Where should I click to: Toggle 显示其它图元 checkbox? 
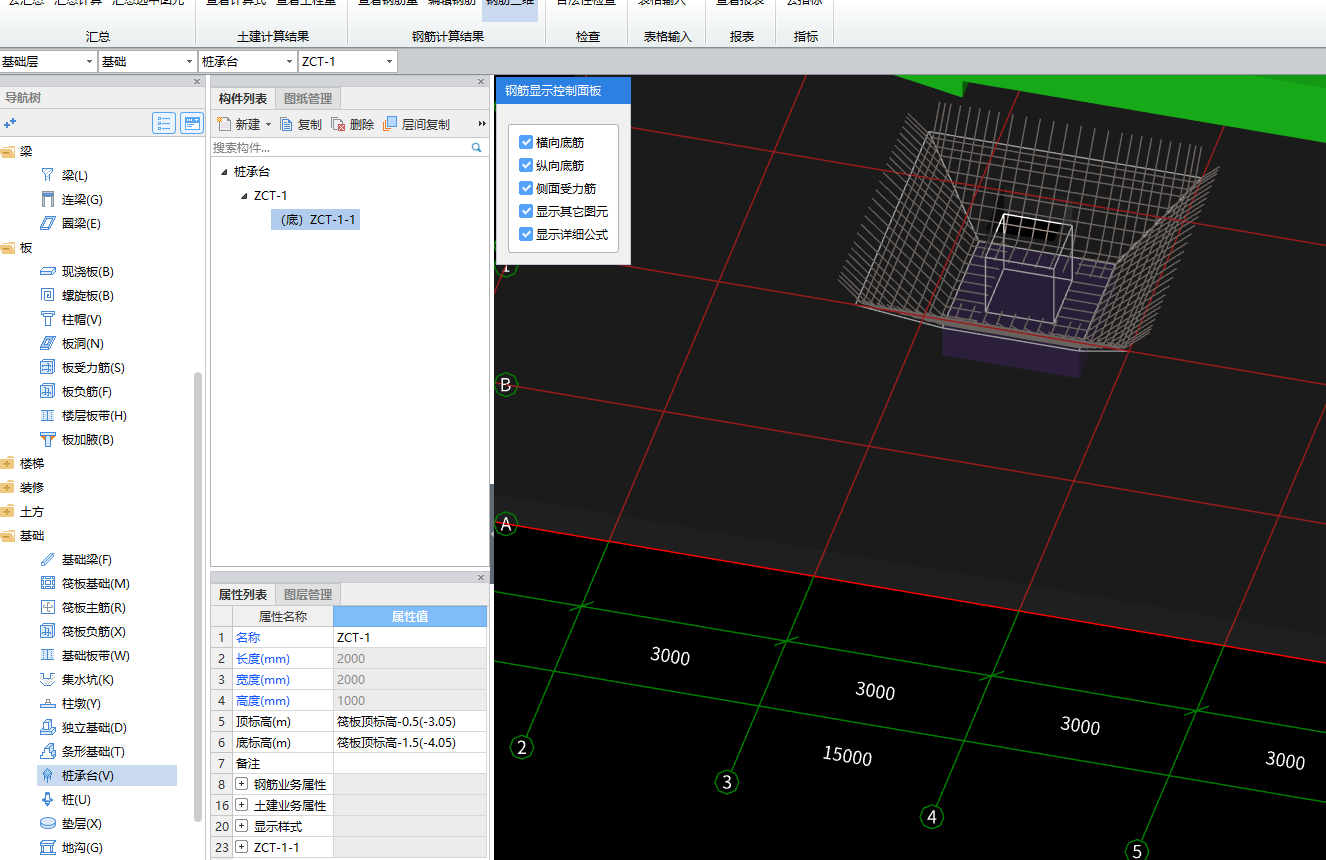point(526,211)
